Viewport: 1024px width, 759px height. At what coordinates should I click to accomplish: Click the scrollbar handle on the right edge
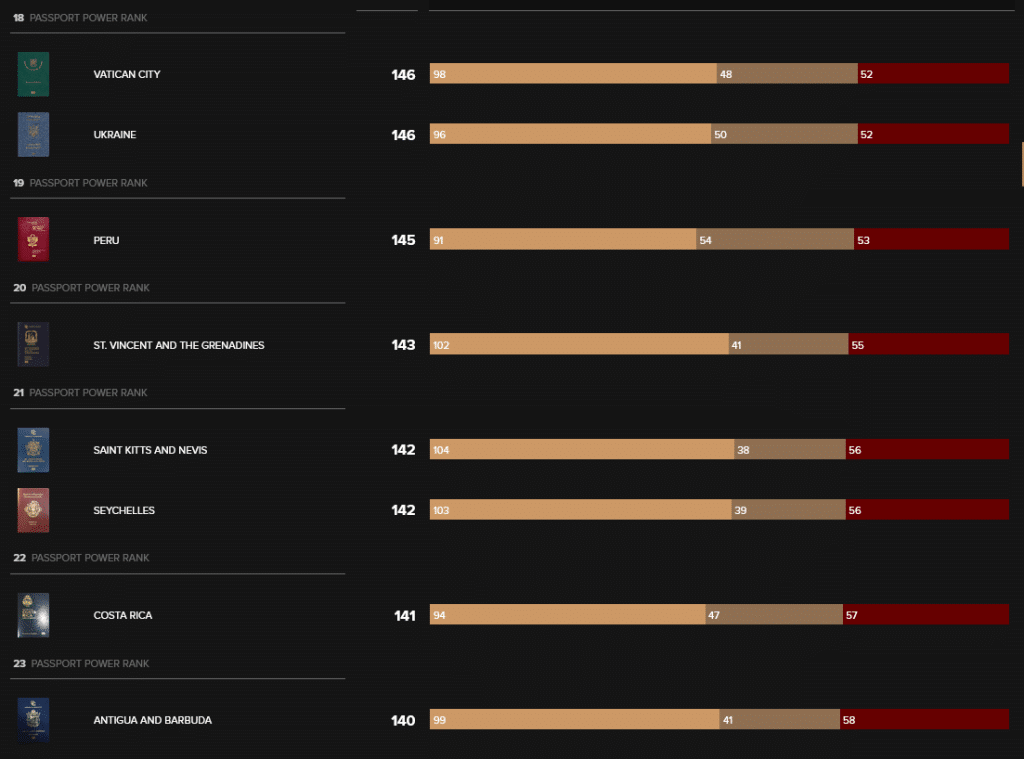[1022, 165]
